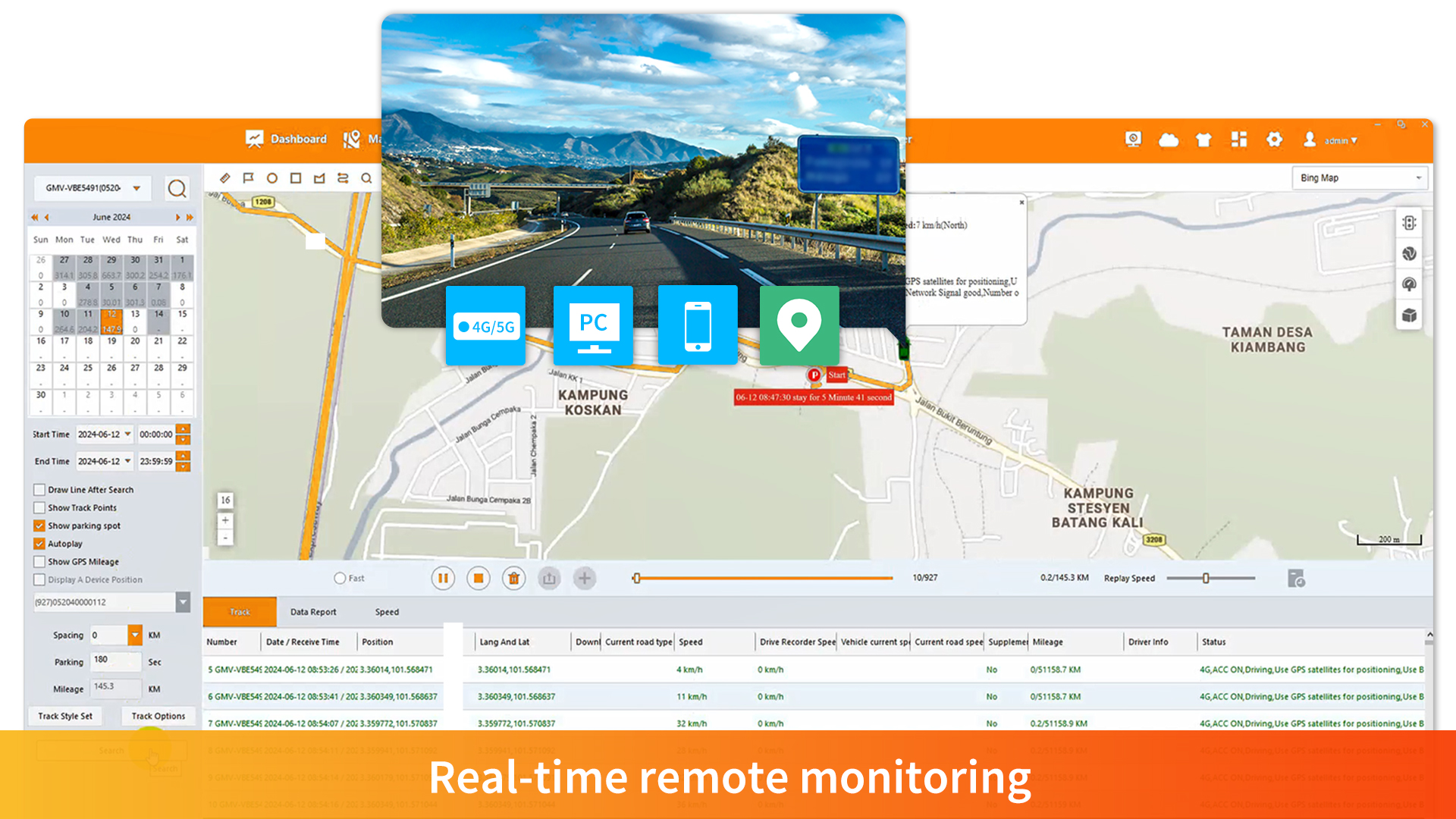
Task: Click the playback progress slider
Action: click(x=763, y=579)
